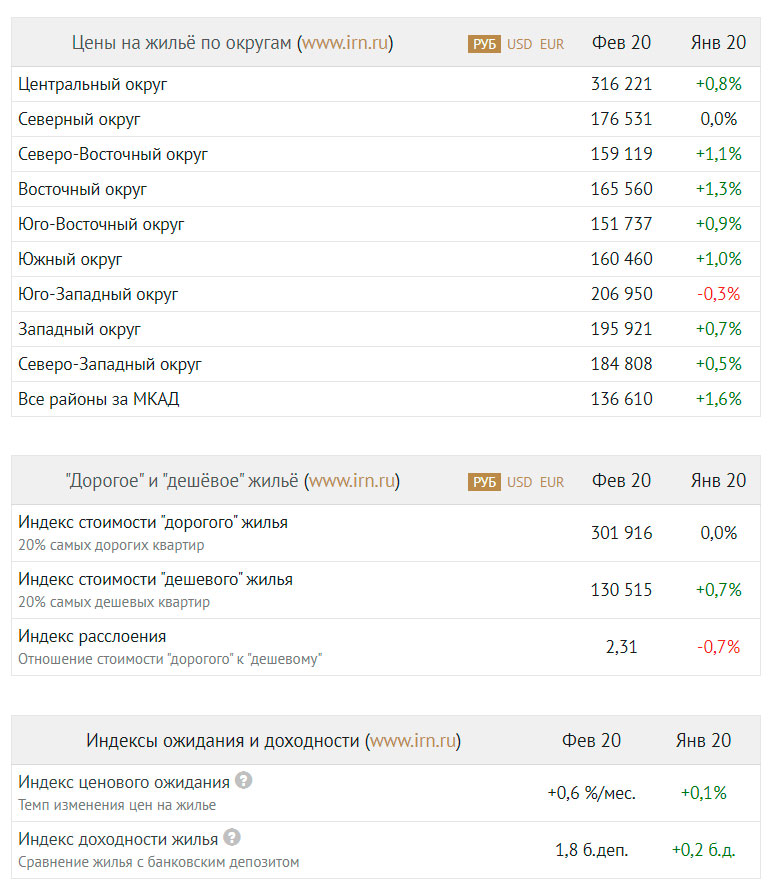Click Индекс стоимости "дорогого" жилья label
Screen dimensions: 772x893
(x=153, y=522)
